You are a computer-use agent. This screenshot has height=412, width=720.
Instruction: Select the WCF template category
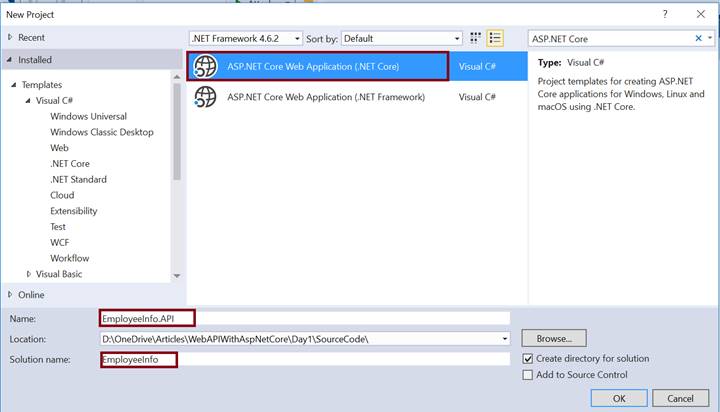[x=60, y=243]
